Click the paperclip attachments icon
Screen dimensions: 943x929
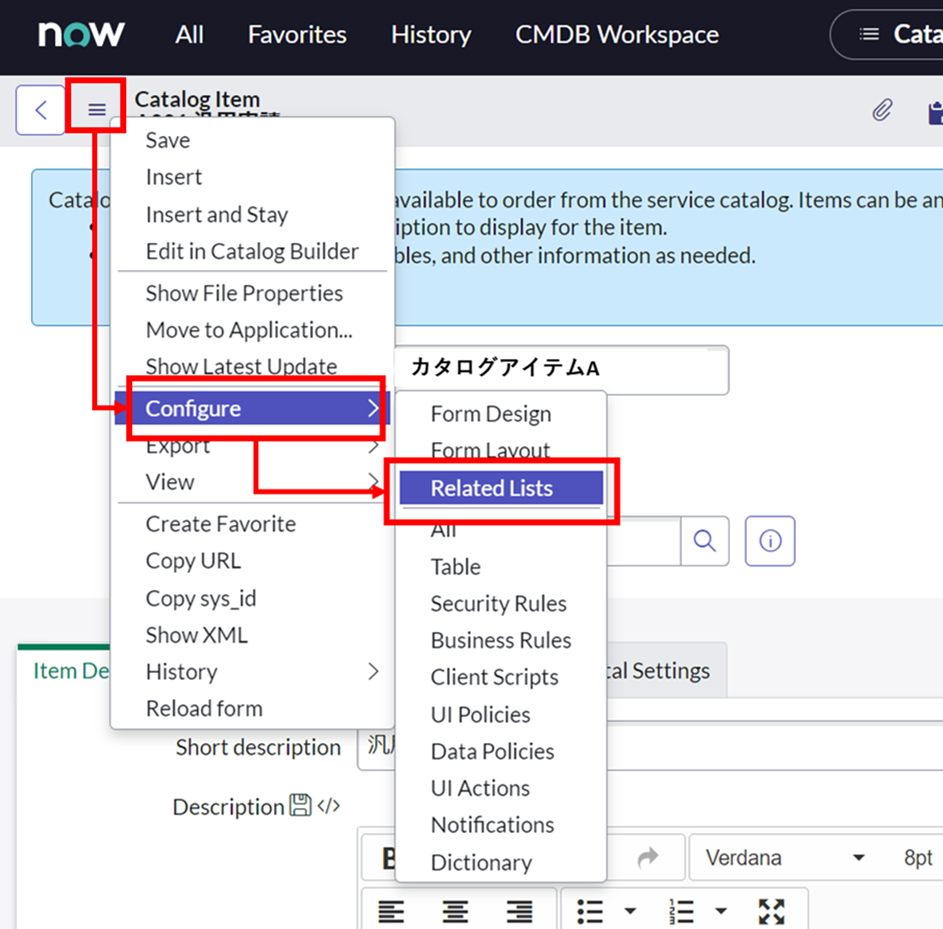coord(882,110)
